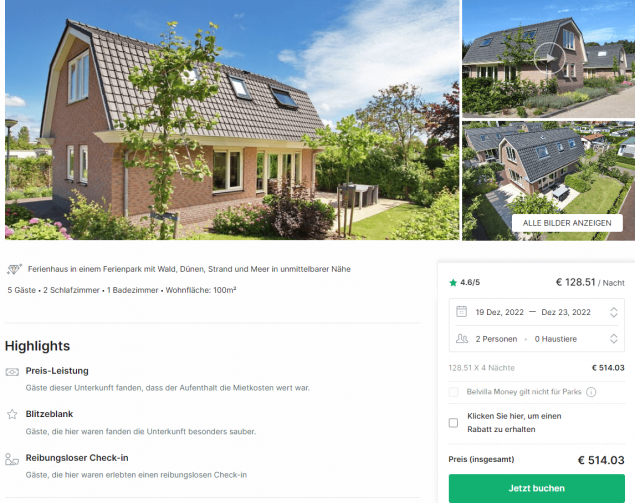The height and width of the screenshot is (503, 635).
Task: Tick the checkbox for the discount (Rabatt)
Action: coord(454,423)
